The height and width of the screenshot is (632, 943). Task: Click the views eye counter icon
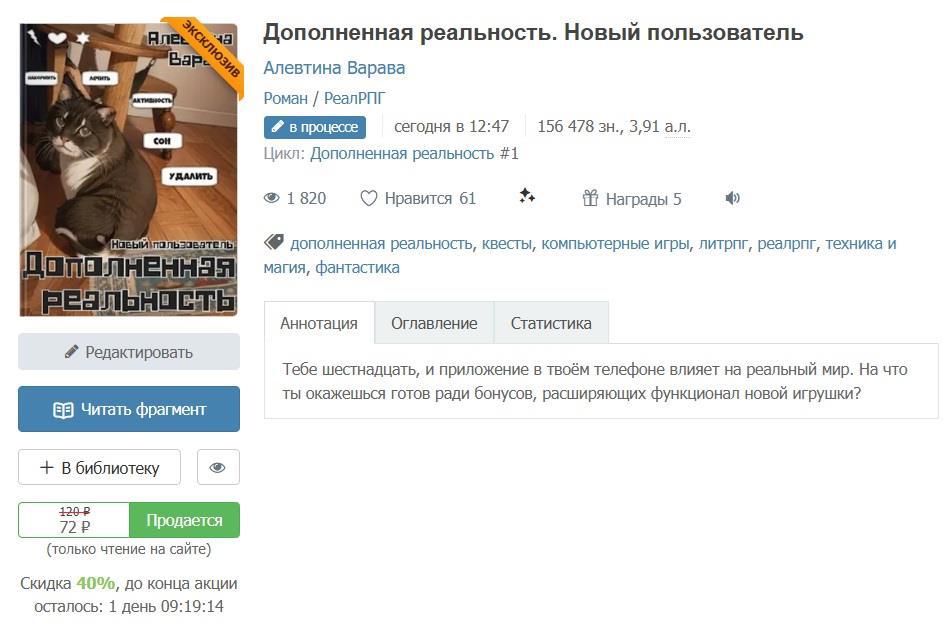point(272,198)
